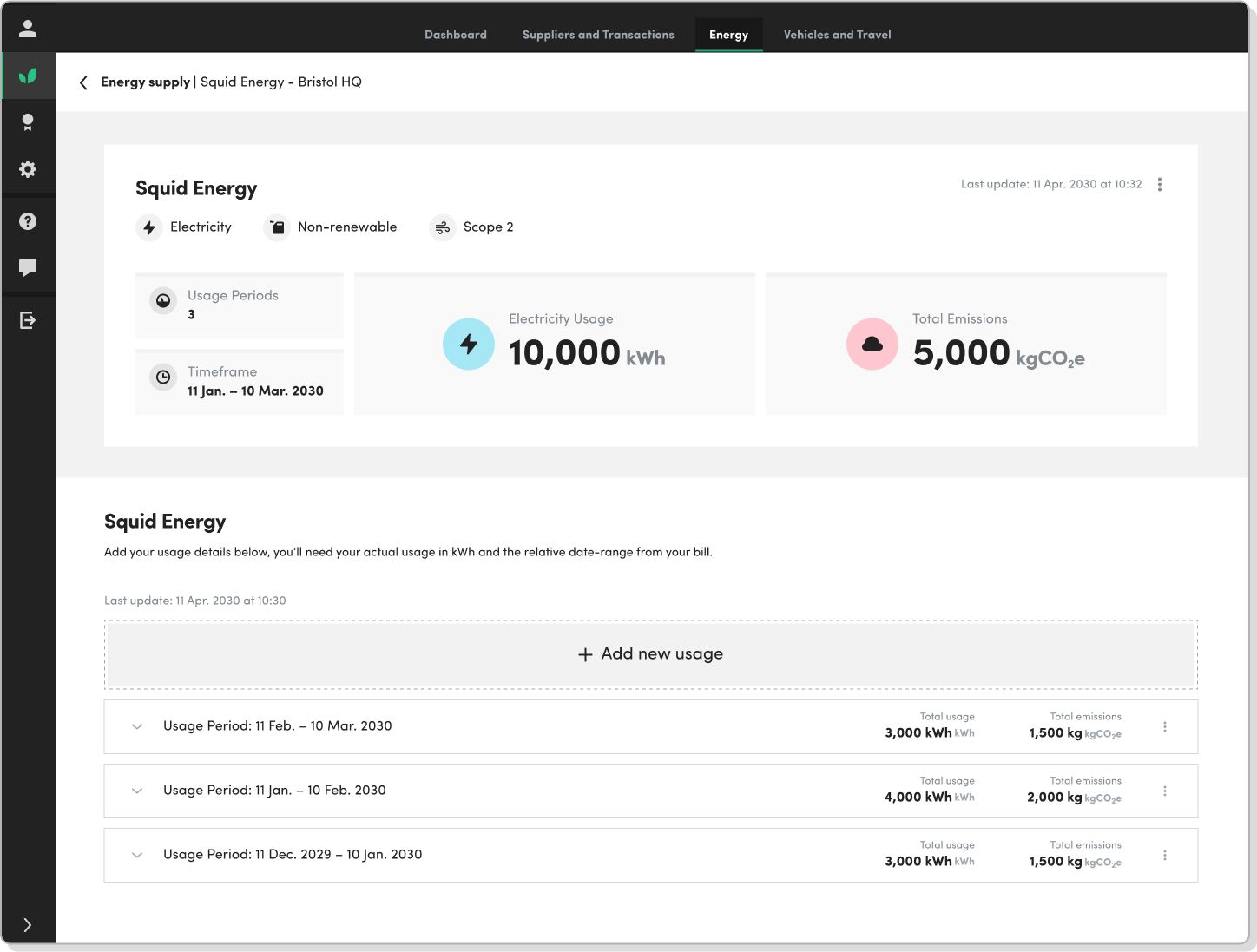Click the Timeframe clock icon
Screen dimensions: 1257x952
pos(163,378)
